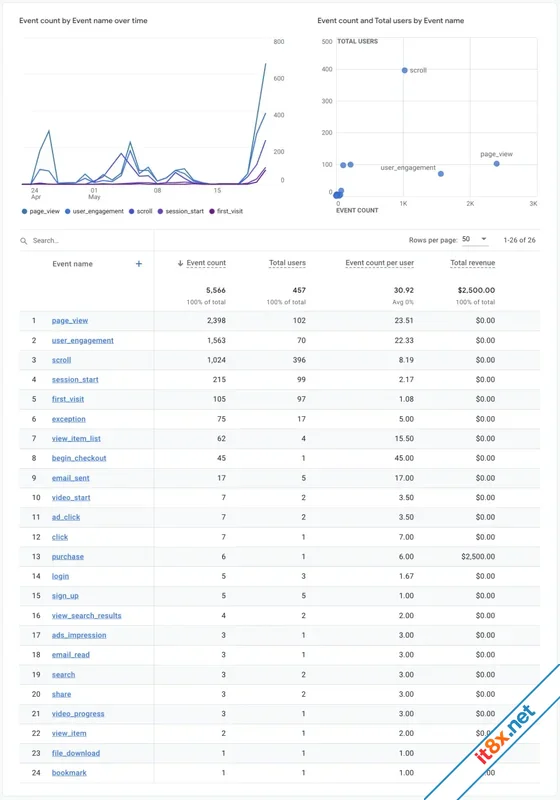The width and height of the screenshot is (560, 800).
Task: Open the purchase event link
Action: [x=68, y=557]
